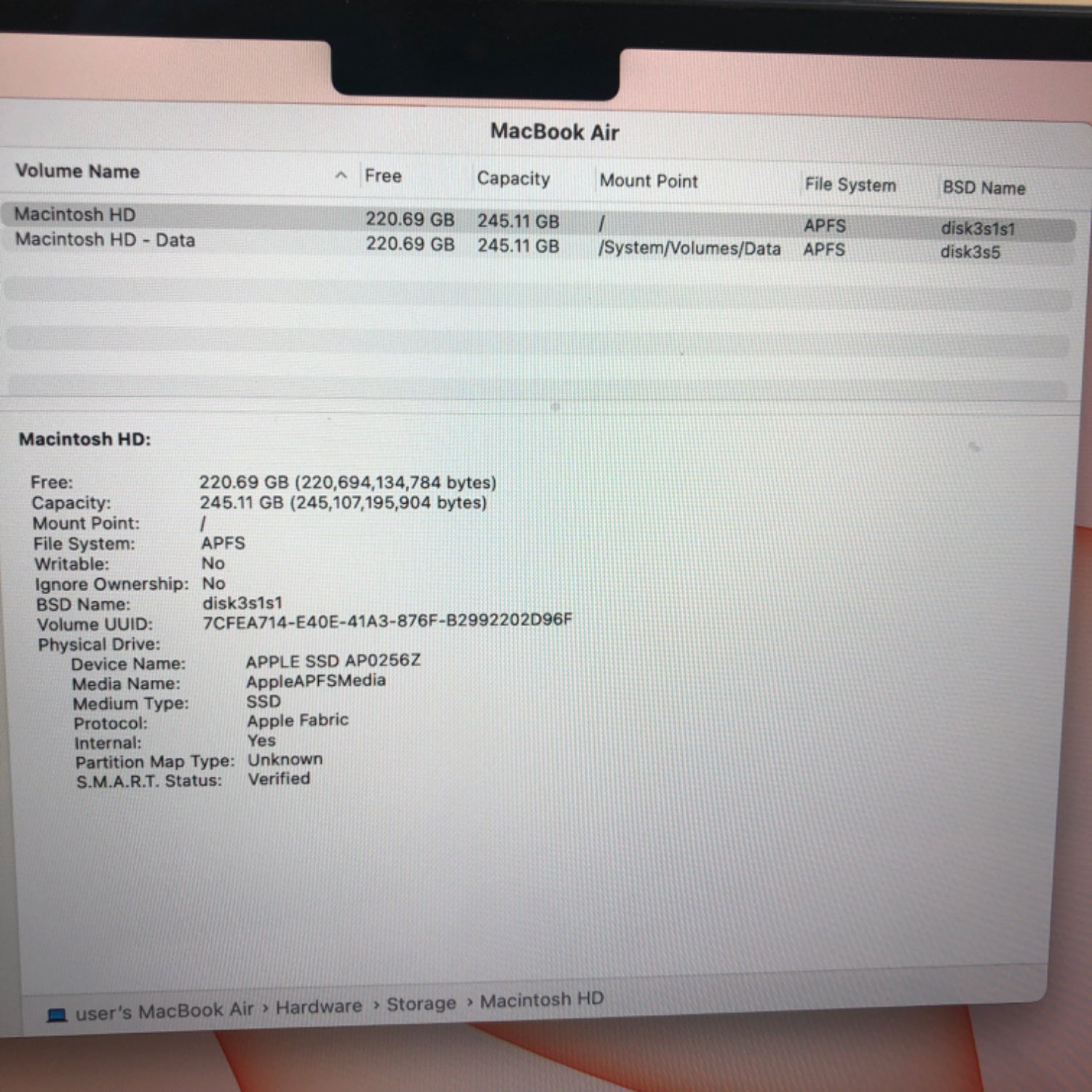The height and width of the screenshot is (1092, 1092).
Task: Sort by Mount Point column header
Action: (648, 181)
